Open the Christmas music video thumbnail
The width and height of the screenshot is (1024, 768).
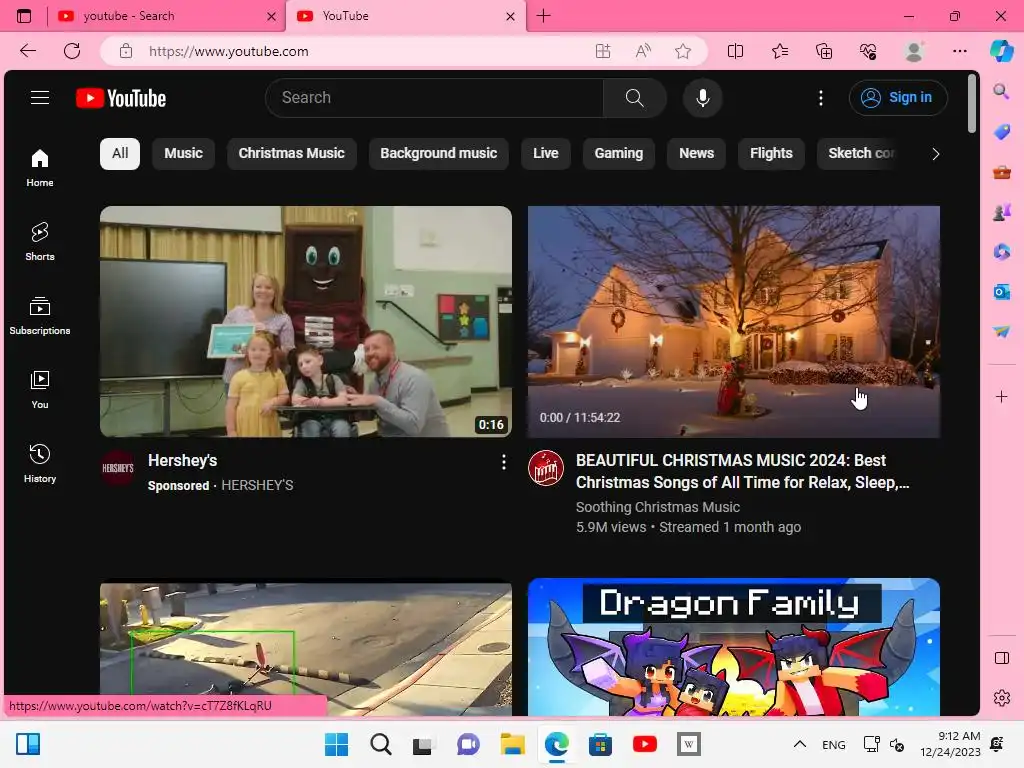(x=734, y=321)
